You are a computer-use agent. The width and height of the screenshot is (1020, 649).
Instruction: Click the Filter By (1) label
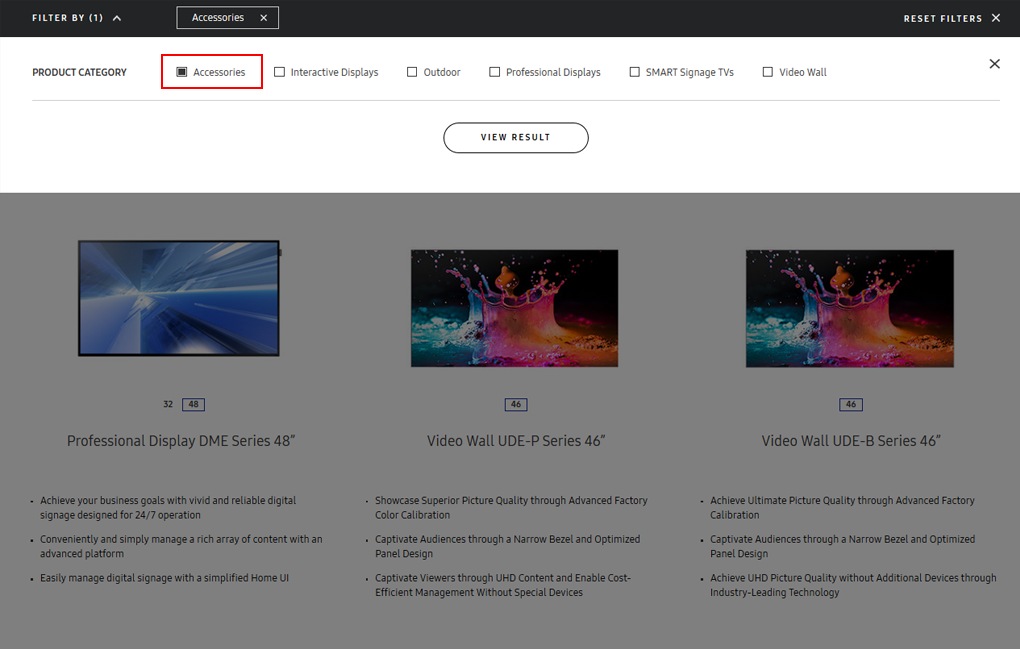[68, 18]
